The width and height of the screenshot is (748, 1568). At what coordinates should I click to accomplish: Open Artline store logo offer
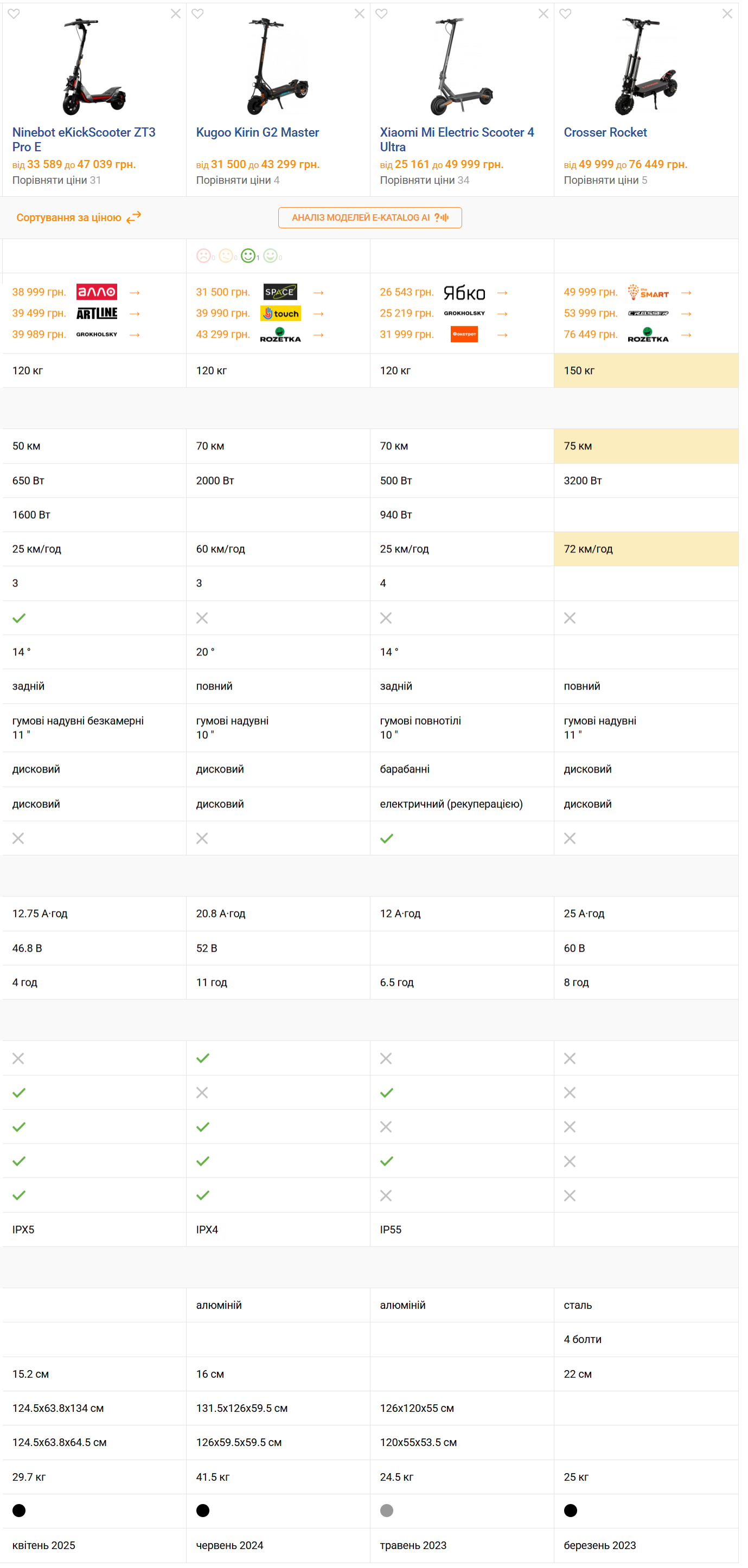tap(97, 313)
